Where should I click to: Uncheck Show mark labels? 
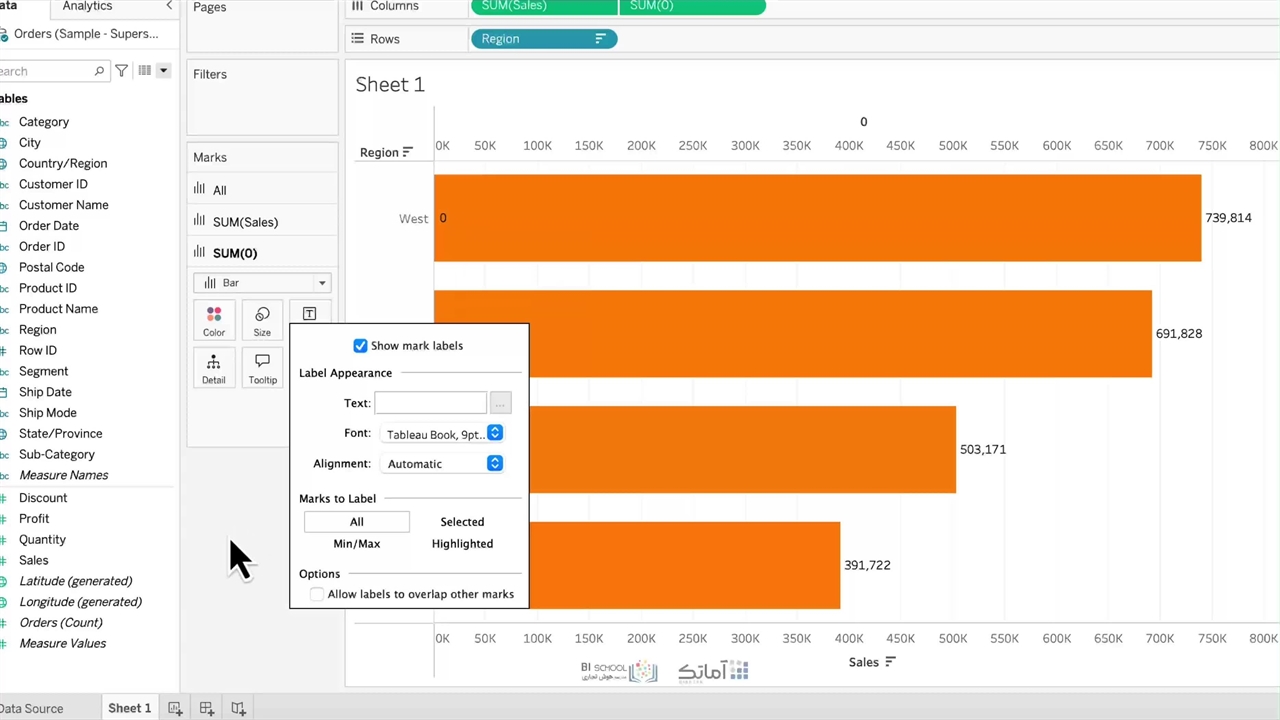point(360,346)
